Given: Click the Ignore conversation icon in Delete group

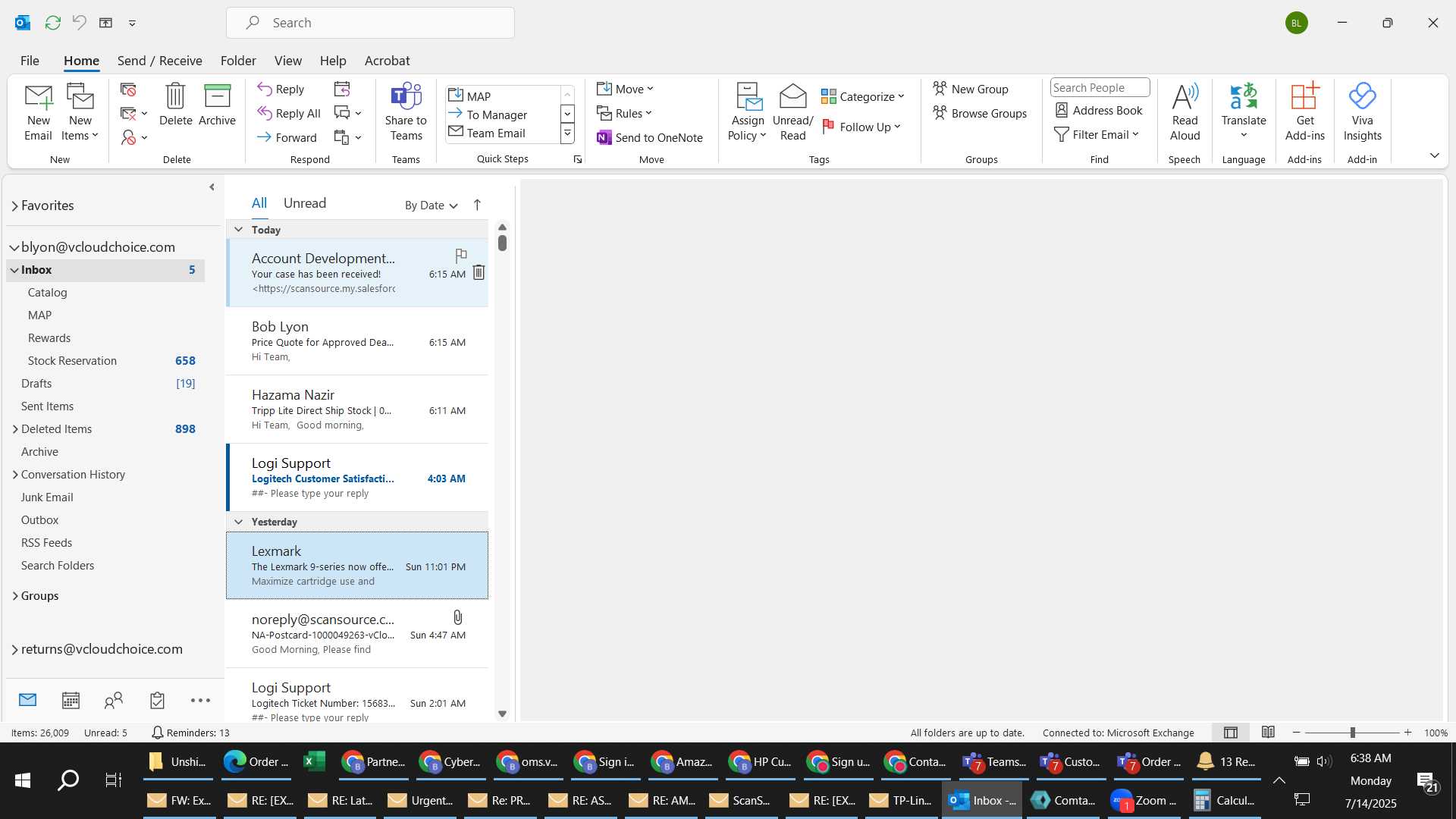Looking at the screenshot, I should 128,89.
